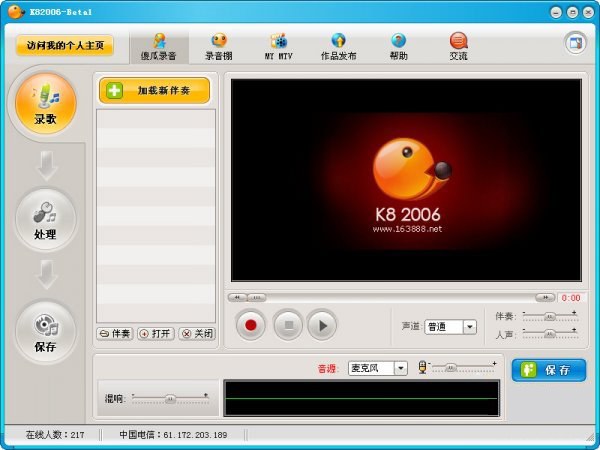The image size is (600, 450).
Task: Click the K8 mascot icon in title bar
Action: 16,11
